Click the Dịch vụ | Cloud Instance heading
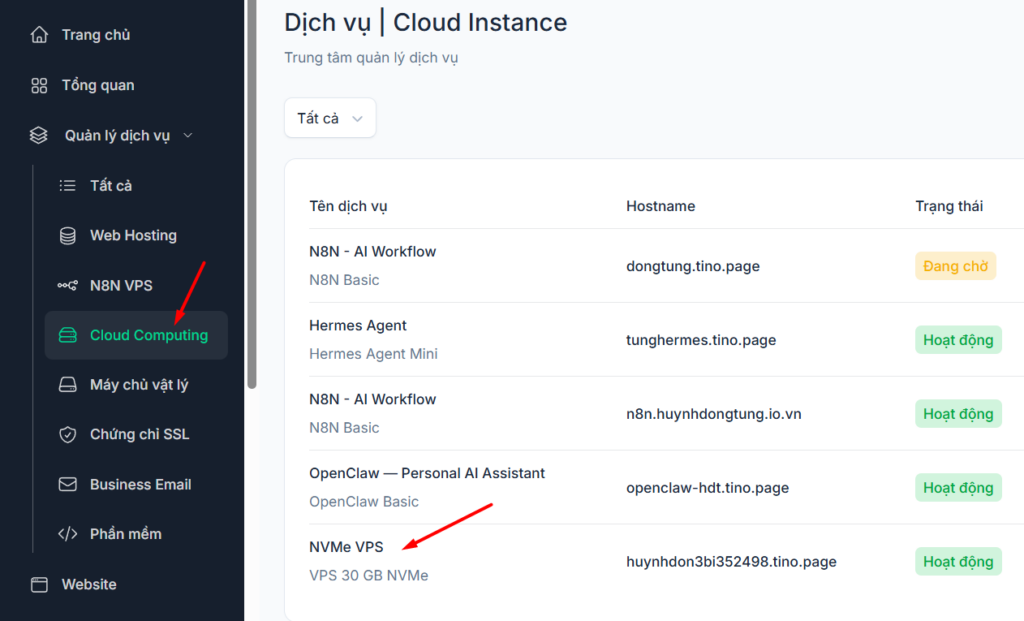Screen dimensions: 1024x621 (x=426, y=23)
